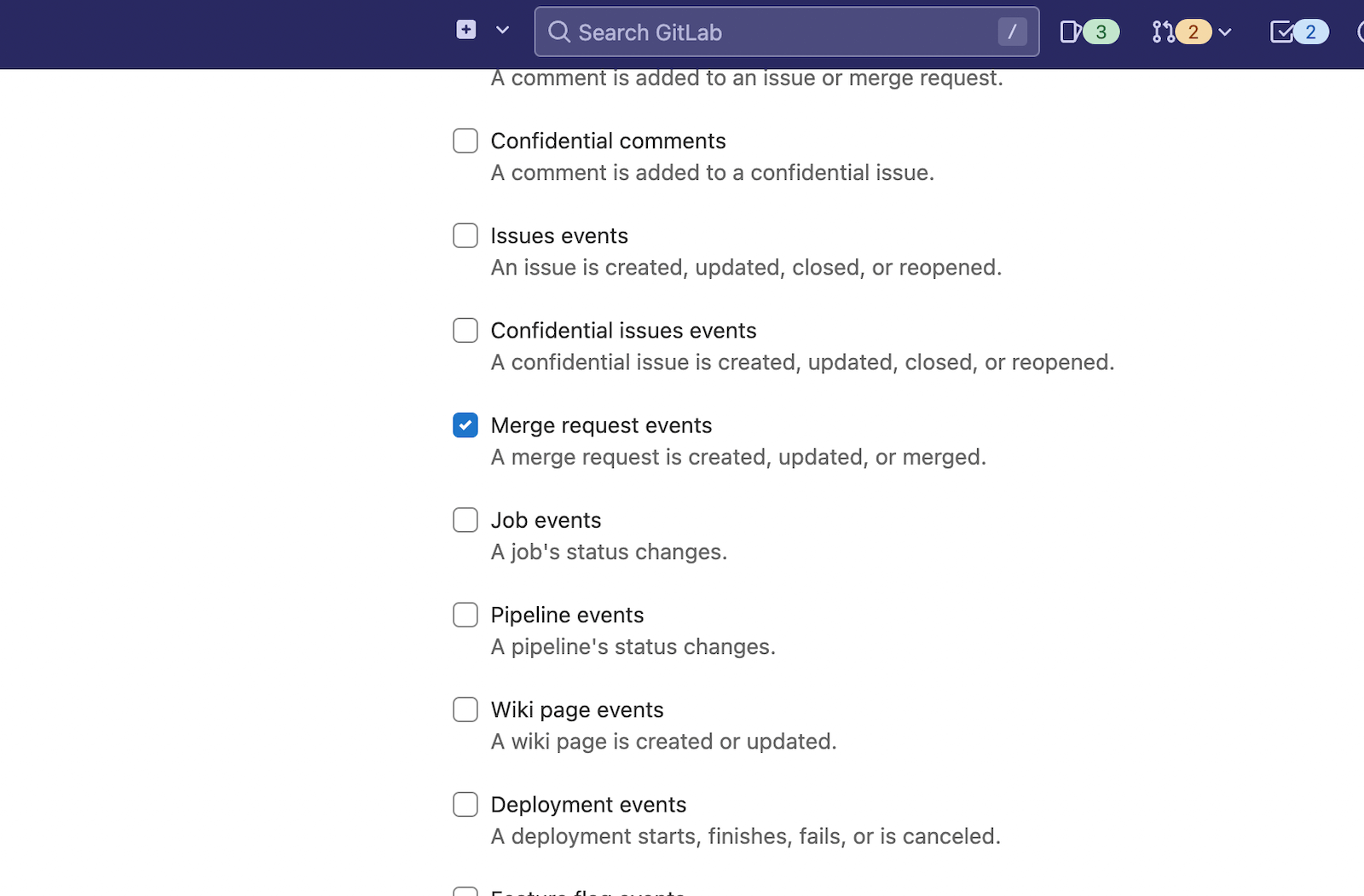Enable the Confidential comments checkbox
Screen dimensions: 1364x896
[465, 141]
